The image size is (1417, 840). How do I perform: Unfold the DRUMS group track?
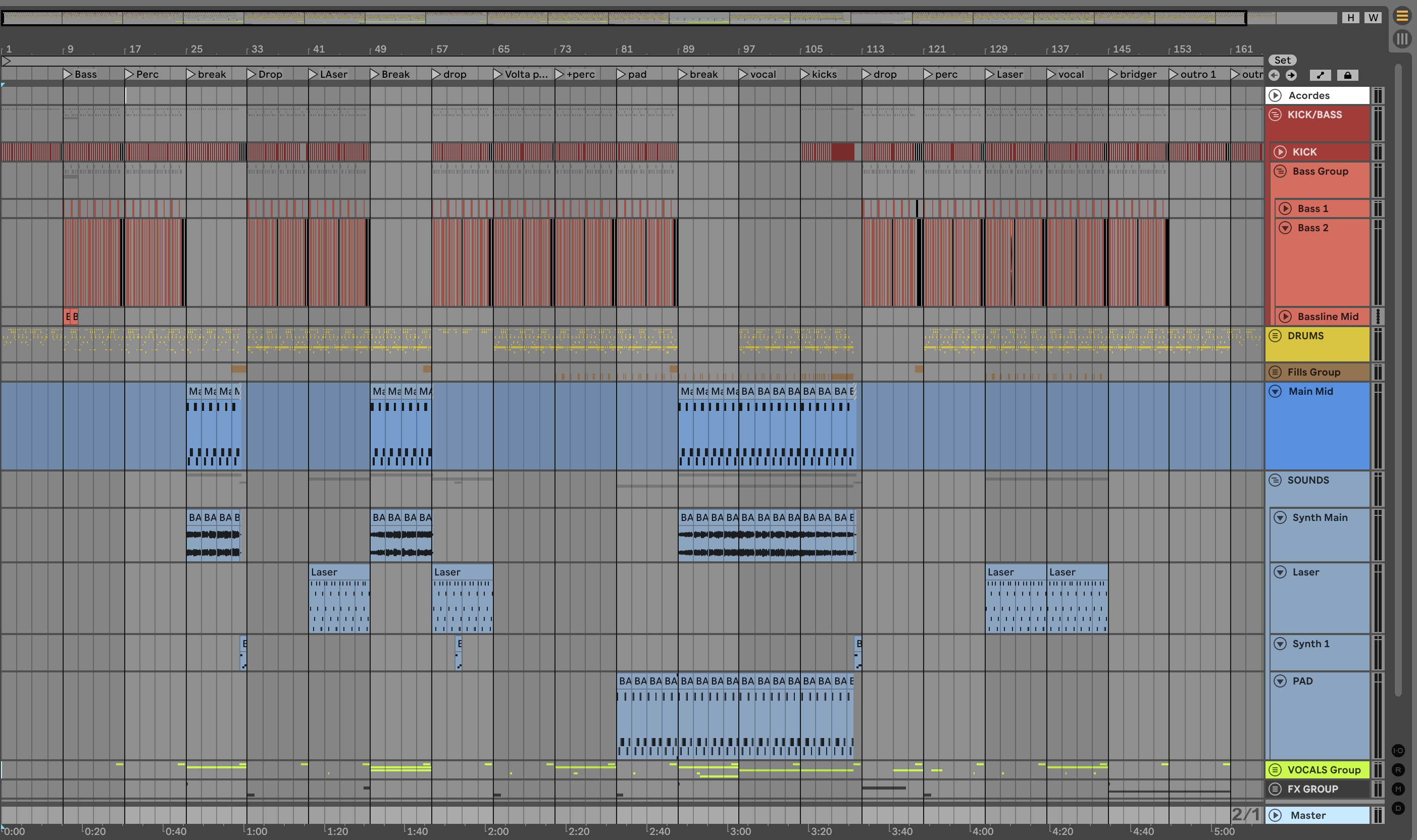coord(1276,336)
